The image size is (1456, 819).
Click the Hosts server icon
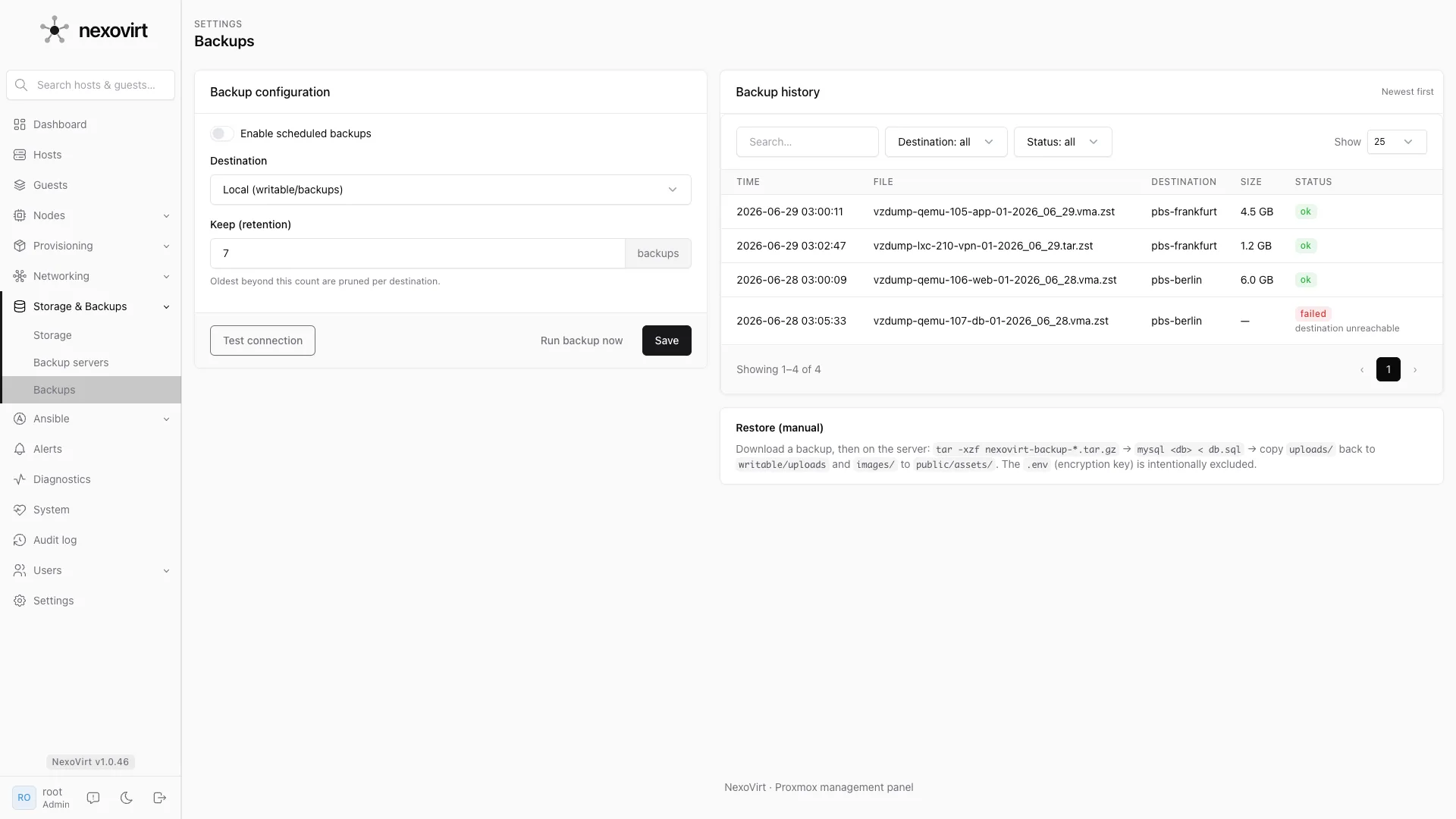coord(20,155)
